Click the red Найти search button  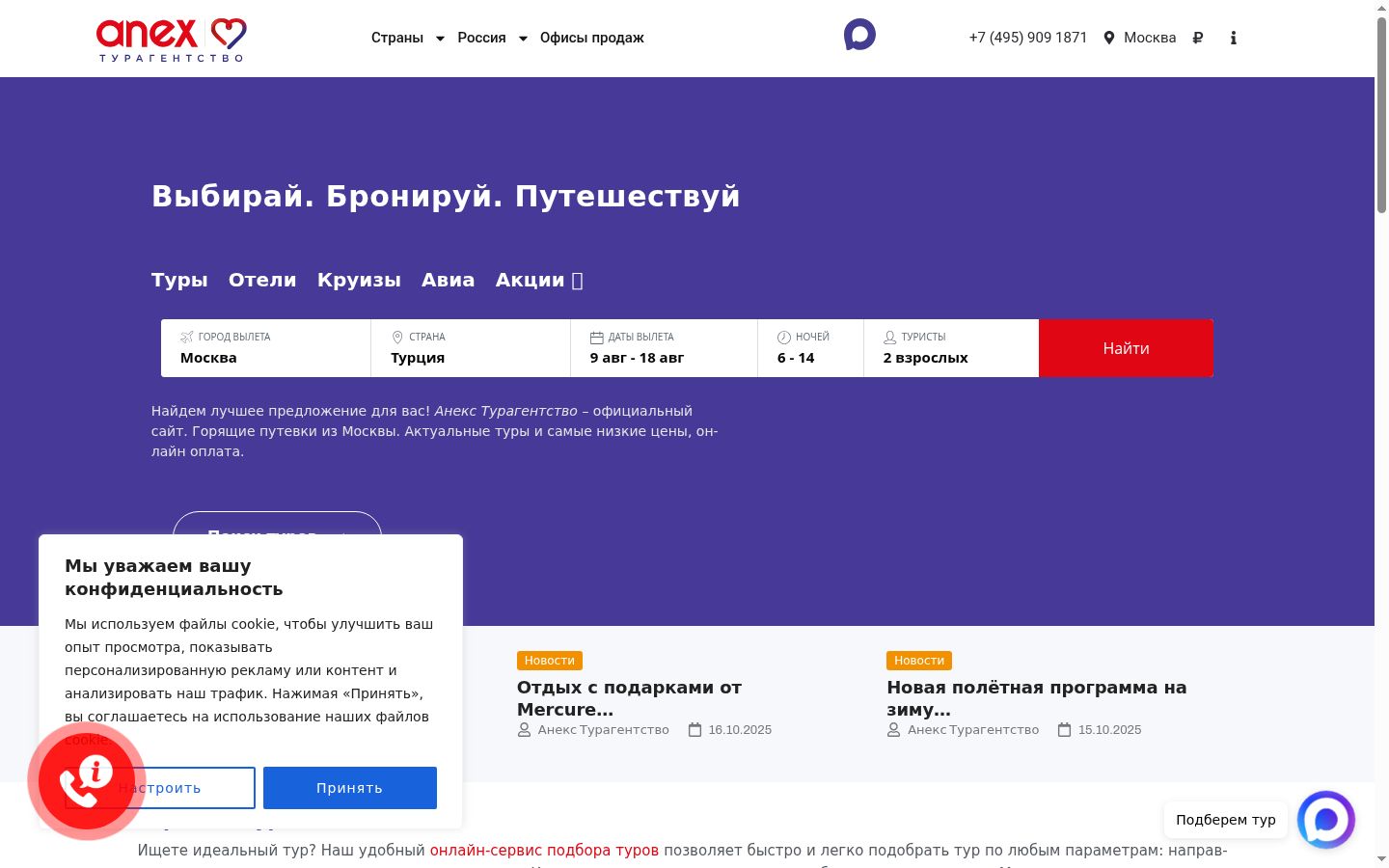click(x=1126, y=348)
